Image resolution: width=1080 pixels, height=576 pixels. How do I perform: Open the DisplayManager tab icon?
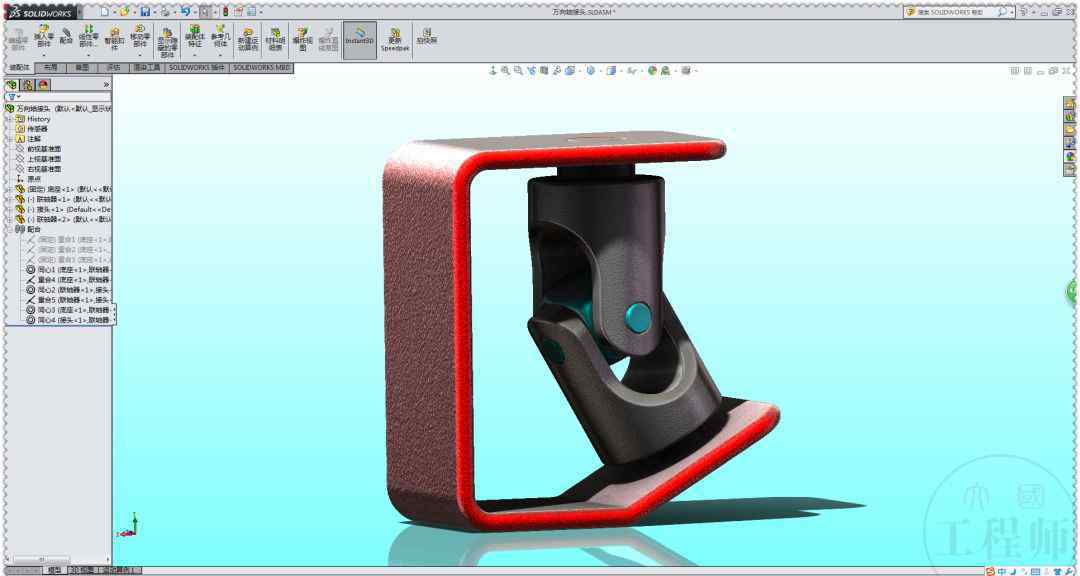coord(43,85)
